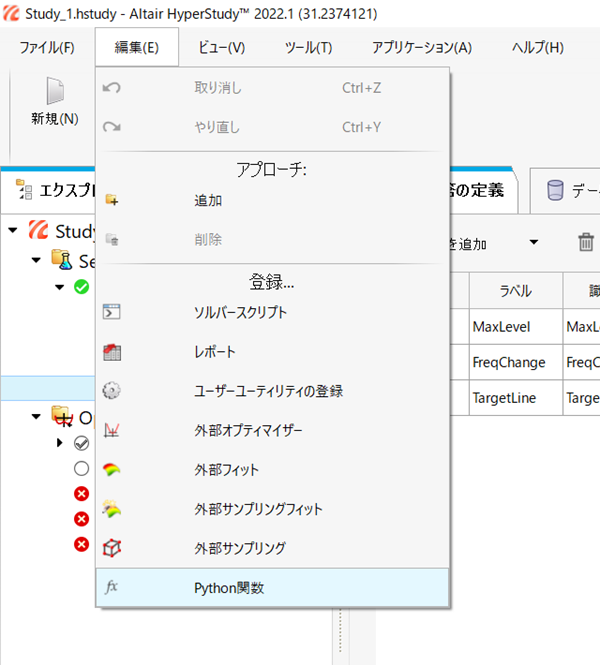600x665 pixels.
Task: Select the FreqChange label cell
Action: [516, 362]
